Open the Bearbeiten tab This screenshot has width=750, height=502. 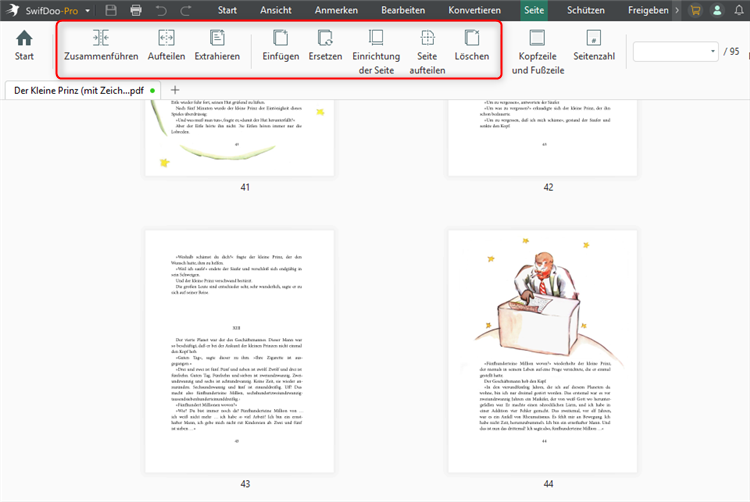click(x=403, y=10)
